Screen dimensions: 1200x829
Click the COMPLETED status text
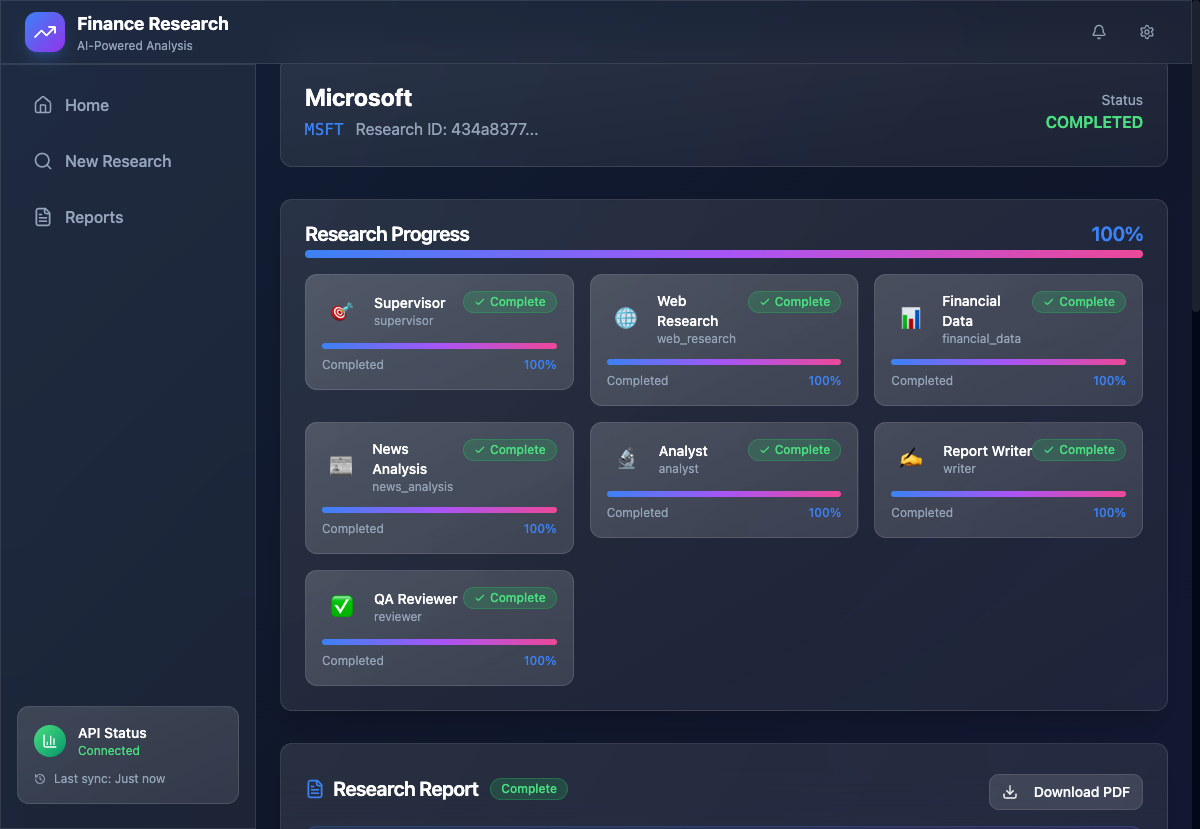pyautogui.click(x=1094, y=122)
